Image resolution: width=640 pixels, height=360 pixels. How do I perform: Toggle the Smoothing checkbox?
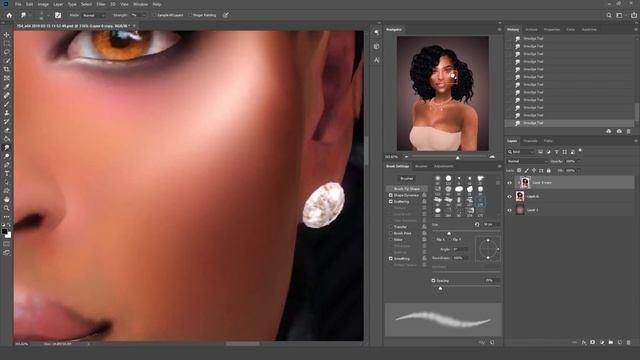click(391, 258)
